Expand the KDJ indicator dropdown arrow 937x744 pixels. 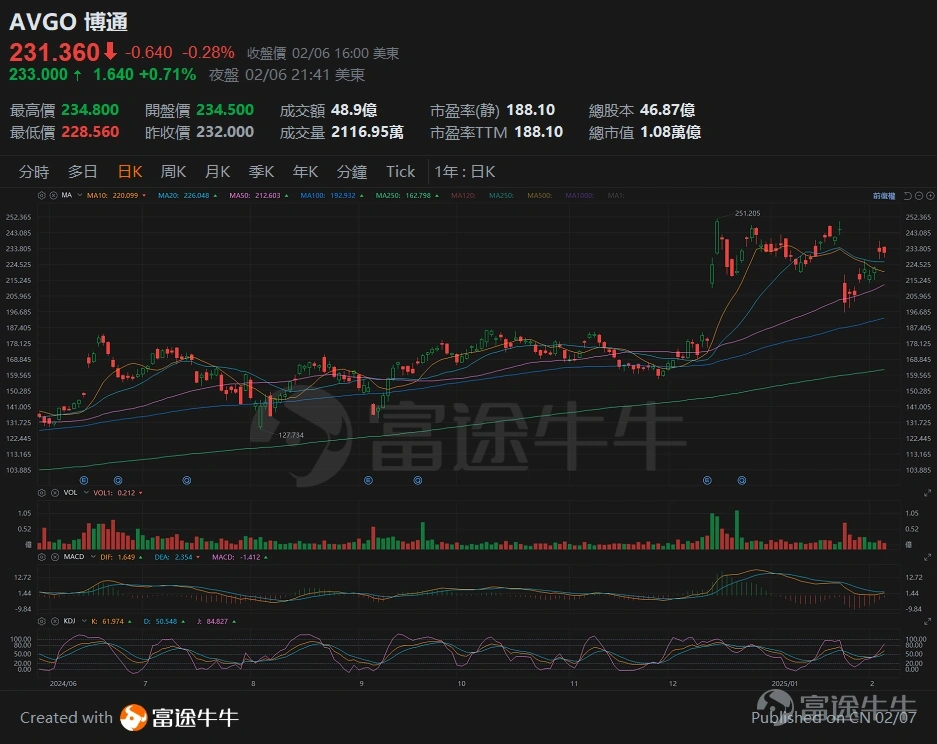tap(84, 621)
